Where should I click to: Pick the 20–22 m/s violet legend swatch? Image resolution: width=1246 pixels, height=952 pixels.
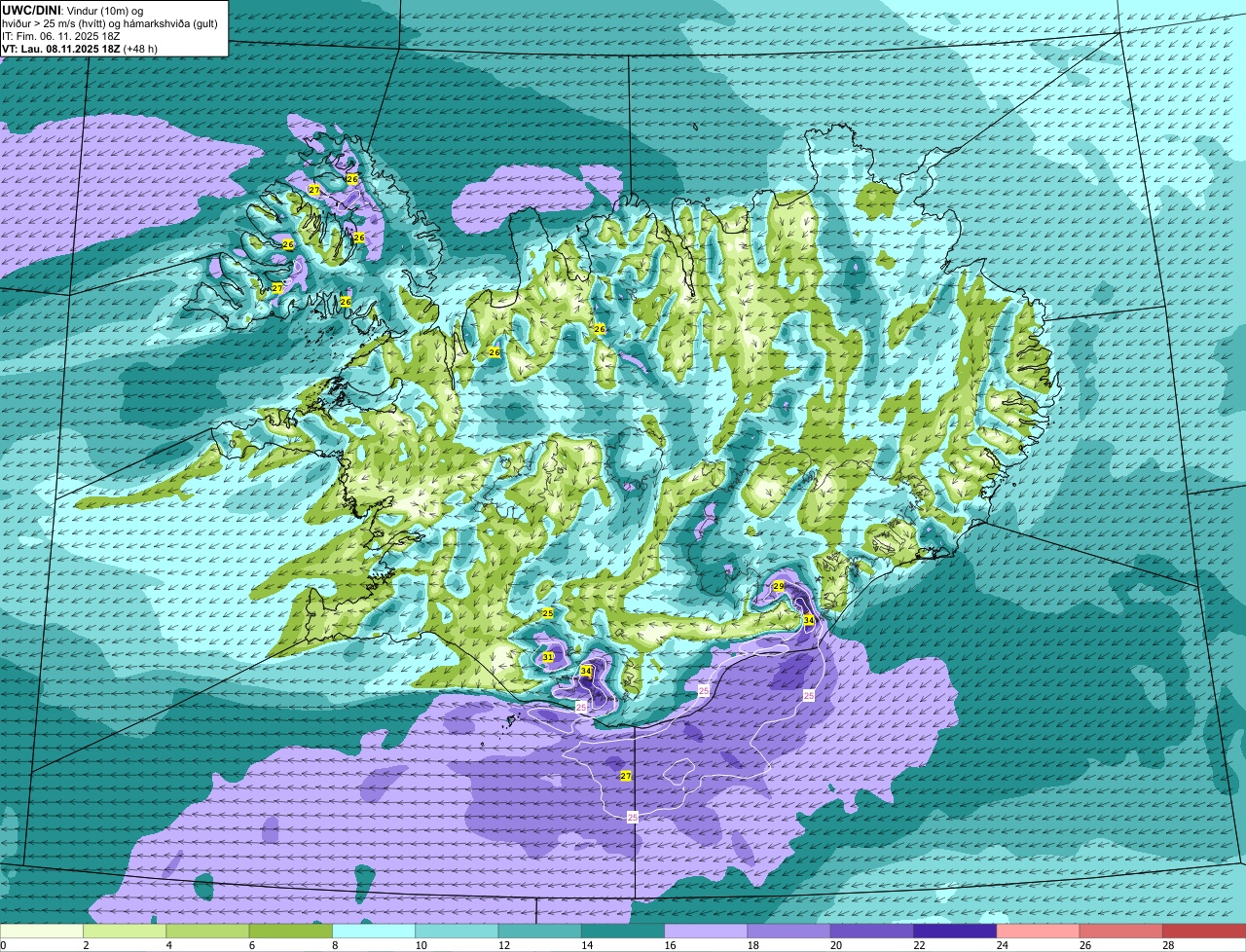872,932
